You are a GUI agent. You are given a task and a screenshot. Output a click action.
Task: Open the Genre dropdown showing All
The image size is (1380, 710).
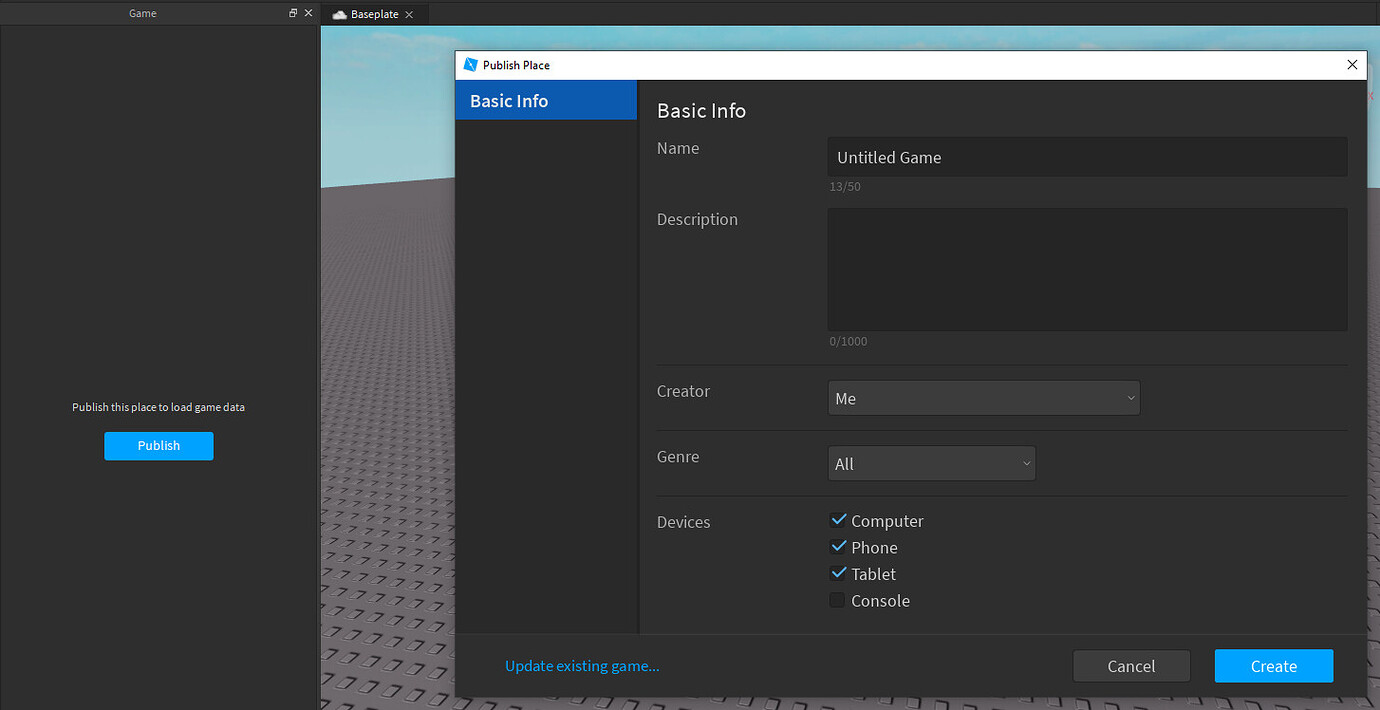click(x=932, y=464)
